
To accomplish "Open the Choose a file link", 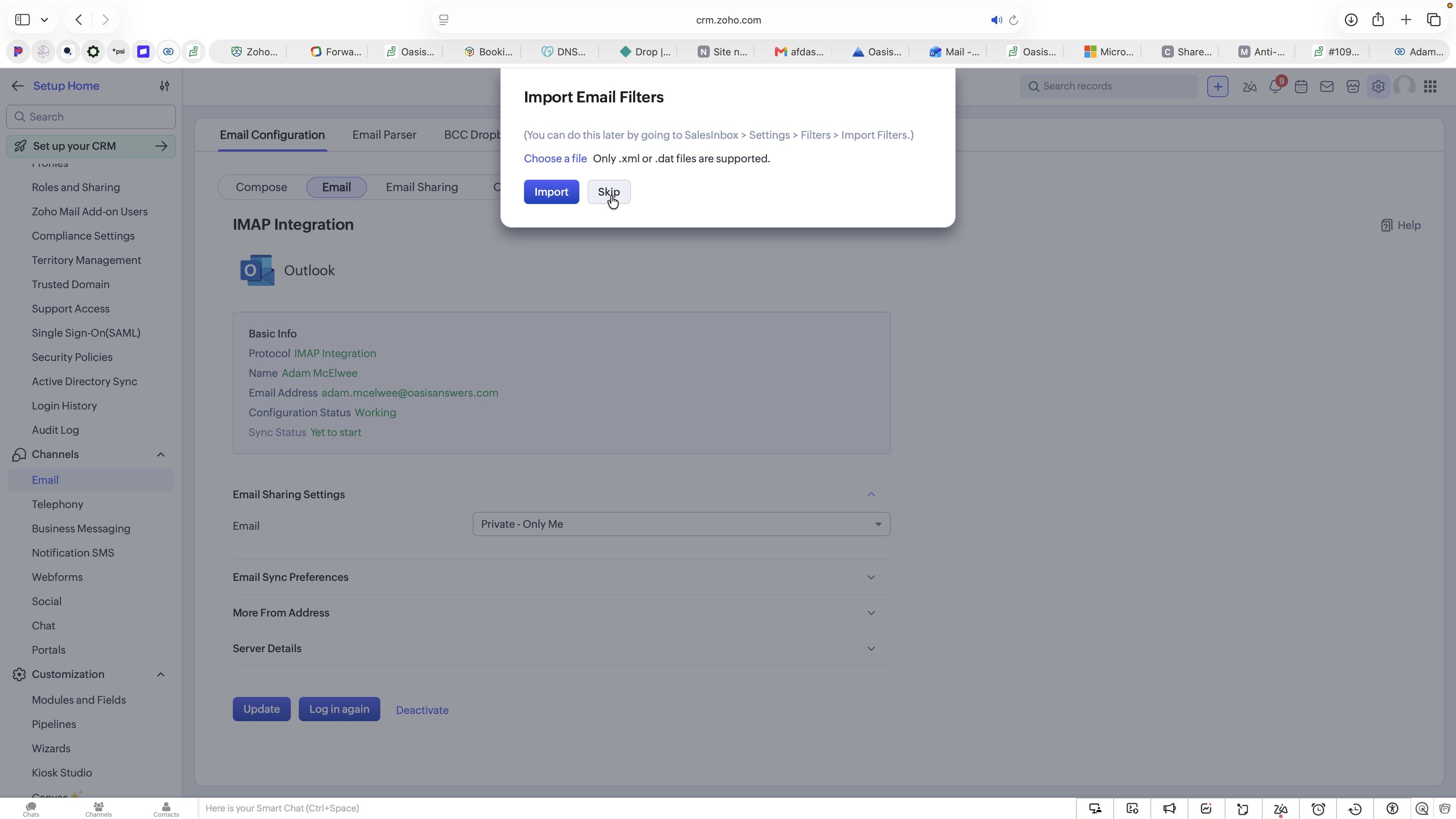I will [555, 158].
